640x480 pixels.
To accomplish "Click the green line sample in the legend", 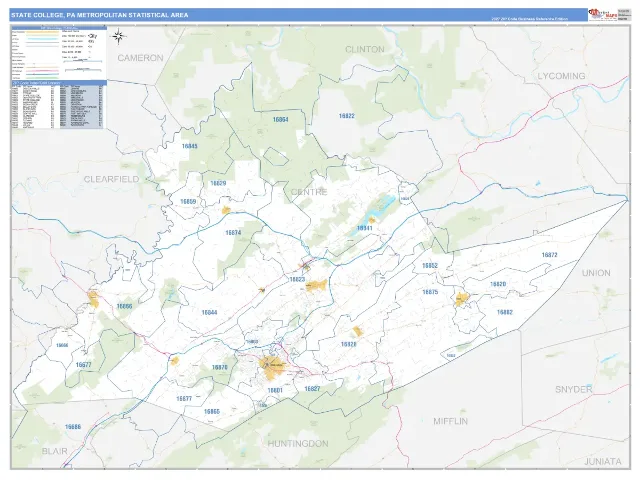I will click(x=42, y=78).
